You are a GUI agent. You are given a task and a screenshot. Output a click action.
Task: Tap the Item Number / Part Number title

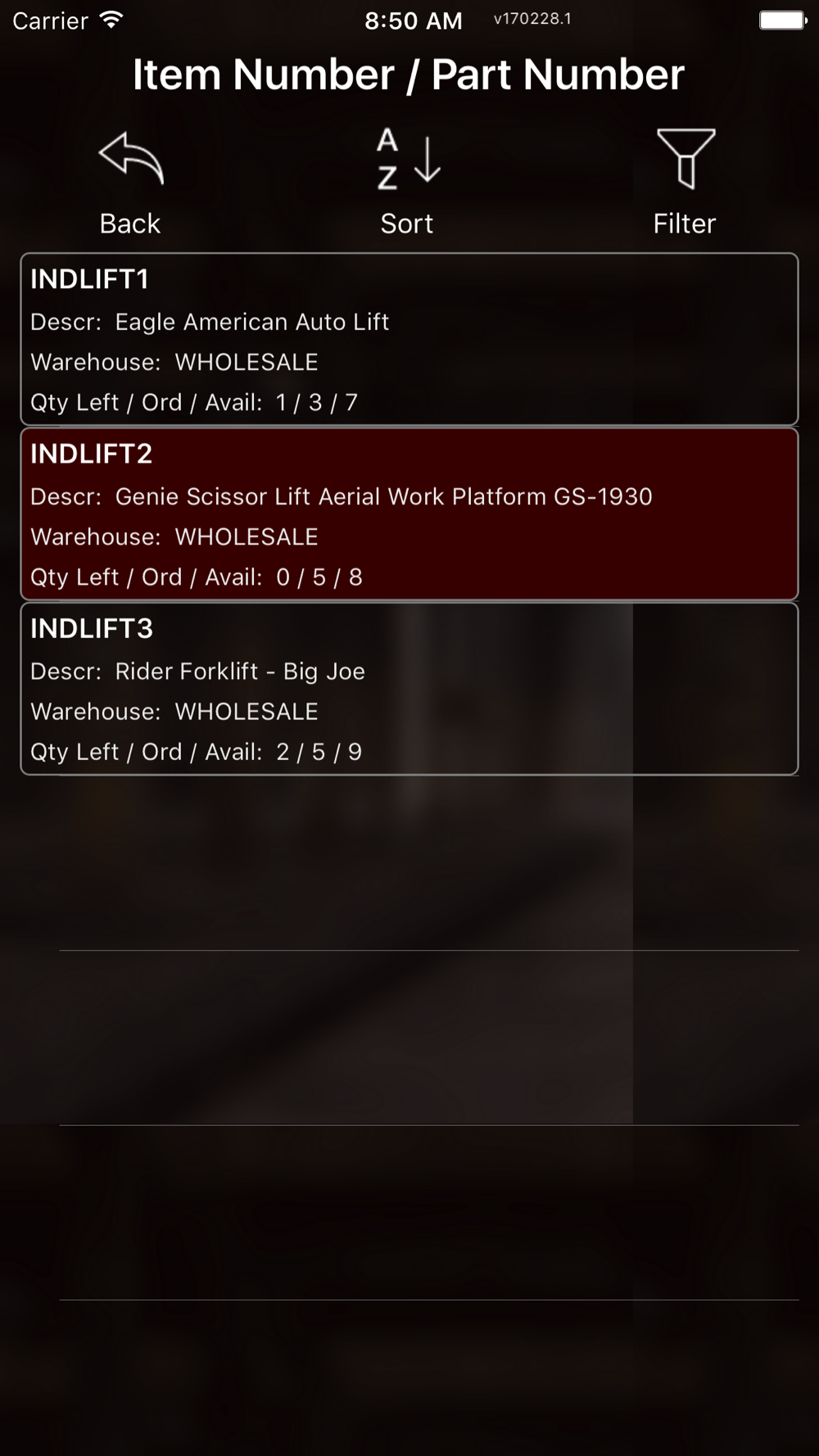[x=409, y=75]
